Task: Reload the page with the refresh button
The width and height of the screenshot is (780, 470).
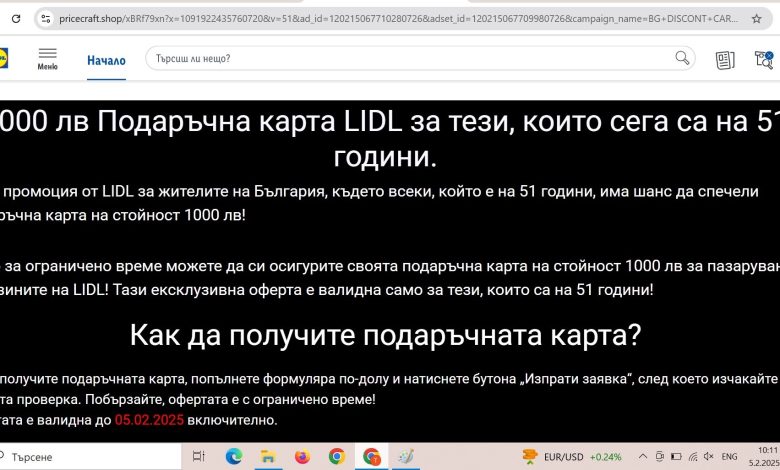Action: (16, 19)
